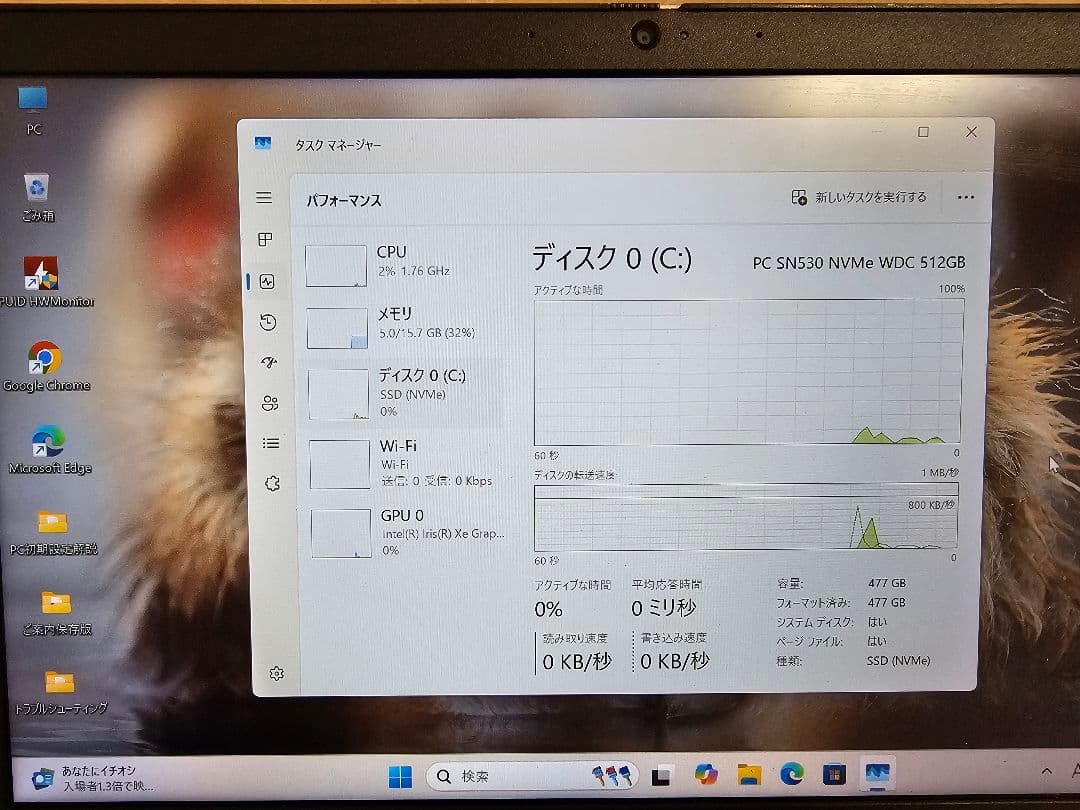1080x810 pixels.
Task: Expand the Task Manager navigation sidebar
Action: click(x=264, y=197)
